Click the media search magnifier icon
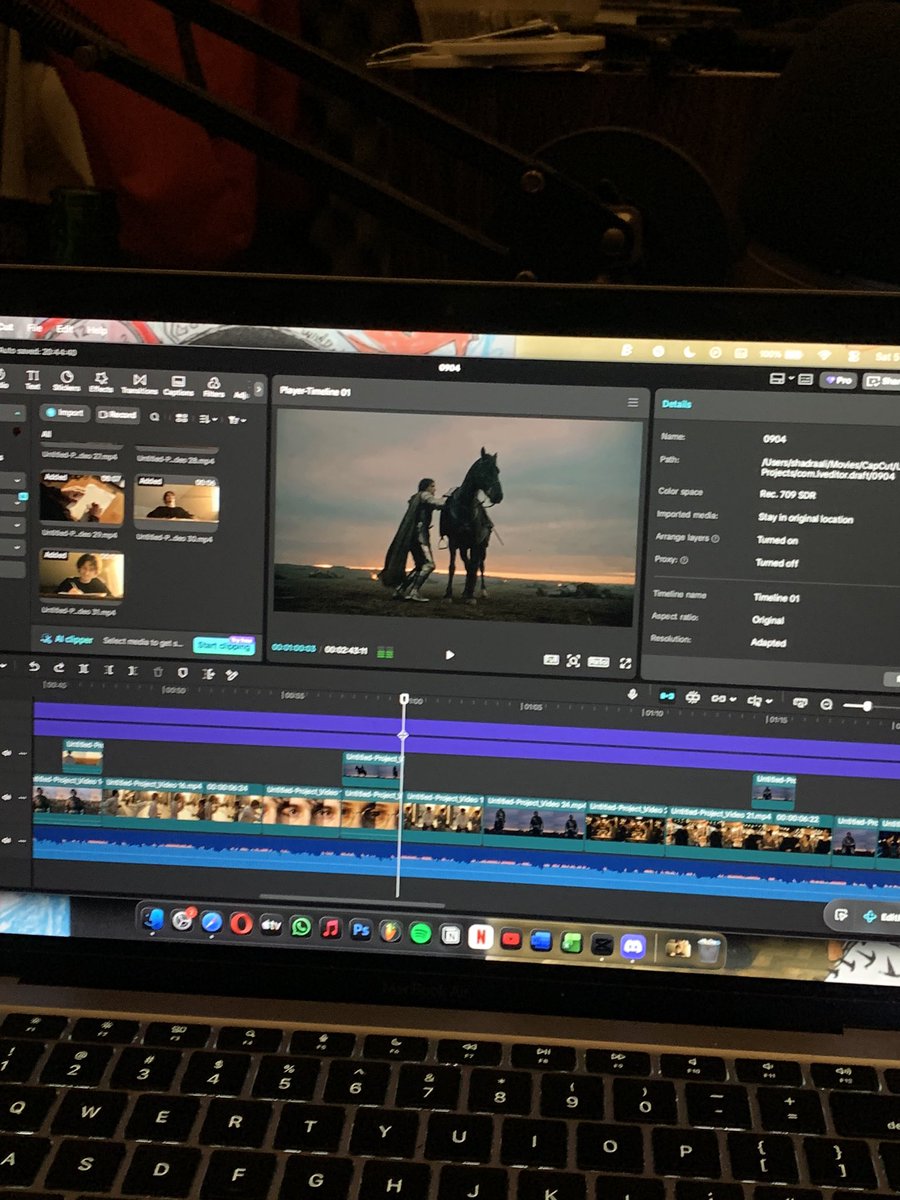 coord(156,417)
